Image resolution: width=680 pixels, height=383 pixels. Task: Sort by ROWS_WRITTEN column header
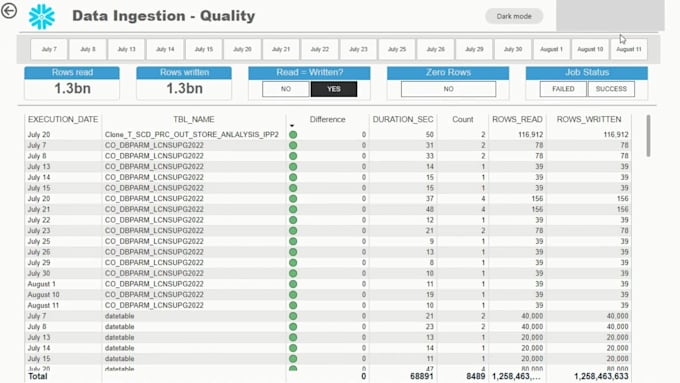[x=589, y=119]
